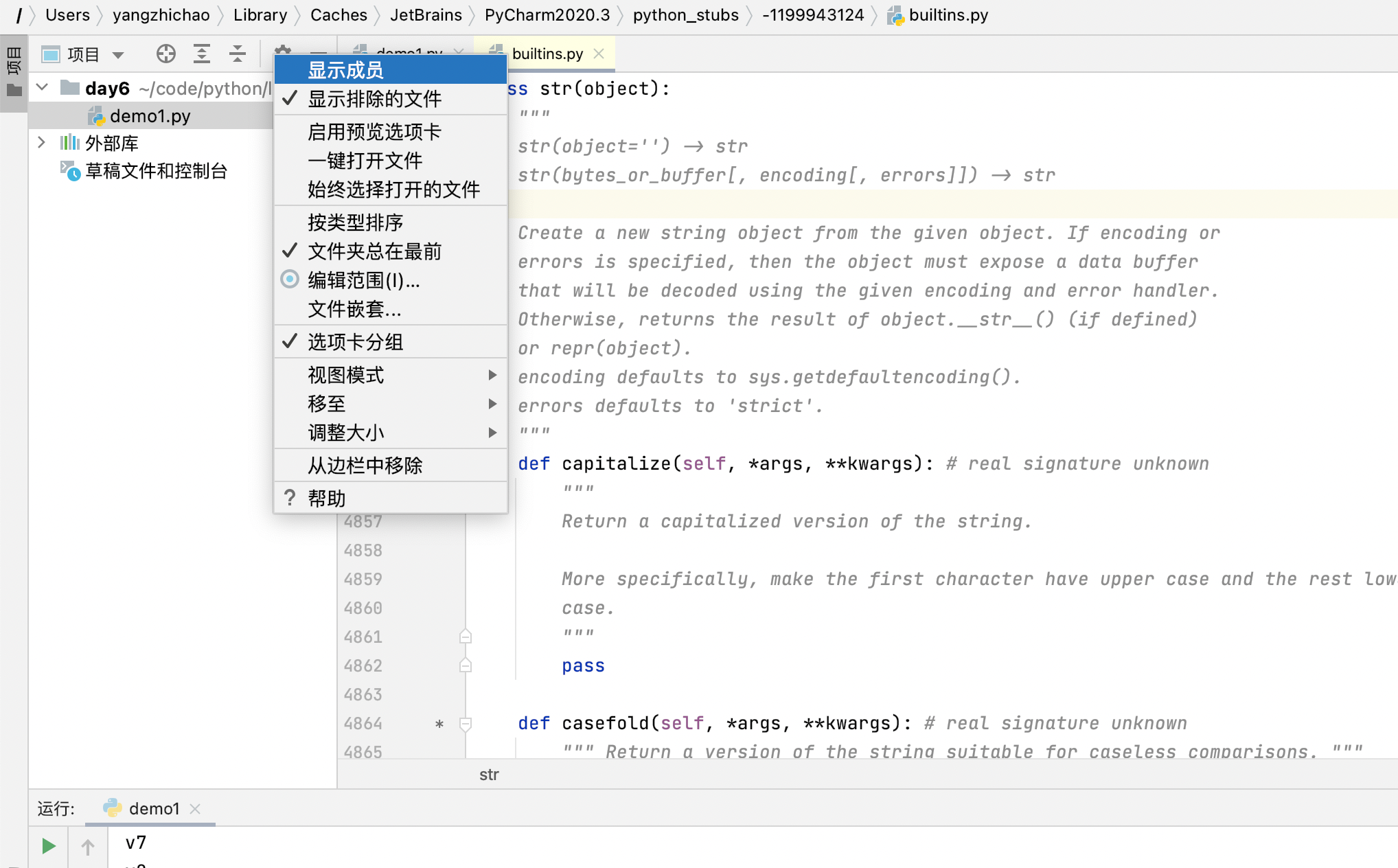Open the 视图模式 submenu
1398x868 pixels.
[x=391, y=375]
